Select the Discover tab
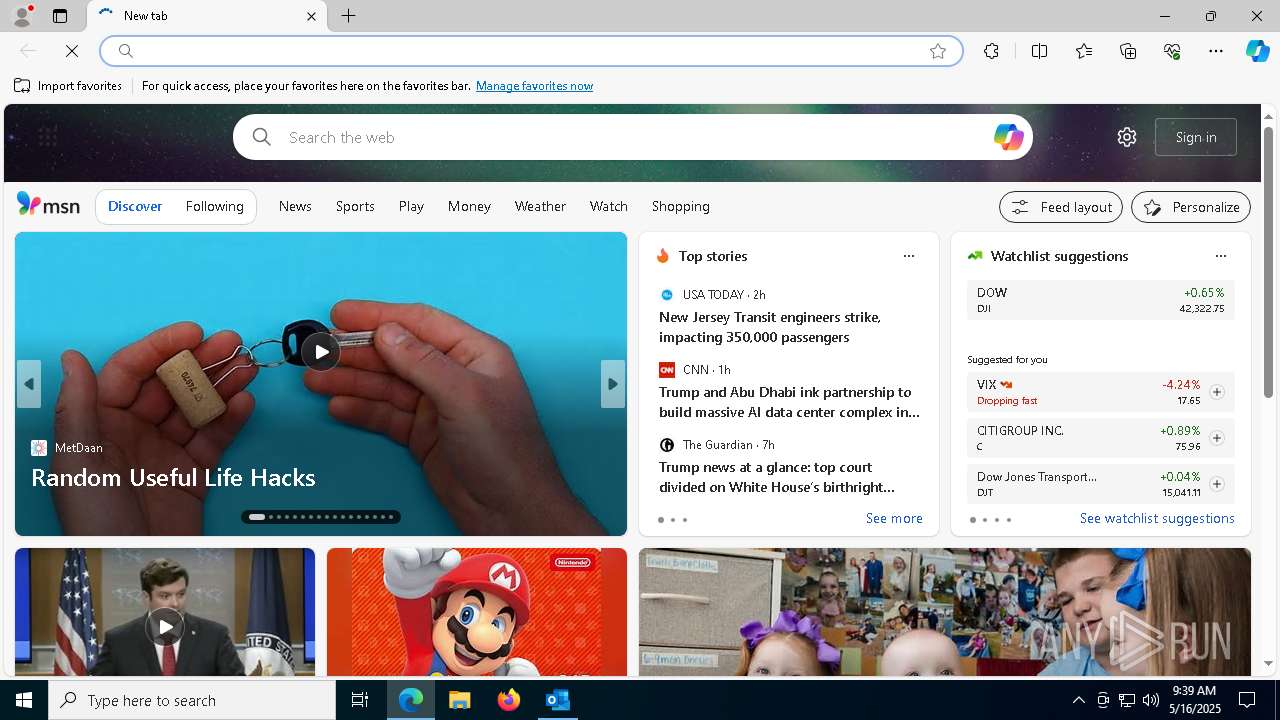This screenshot has width=1280, height=720. (135, 206)
